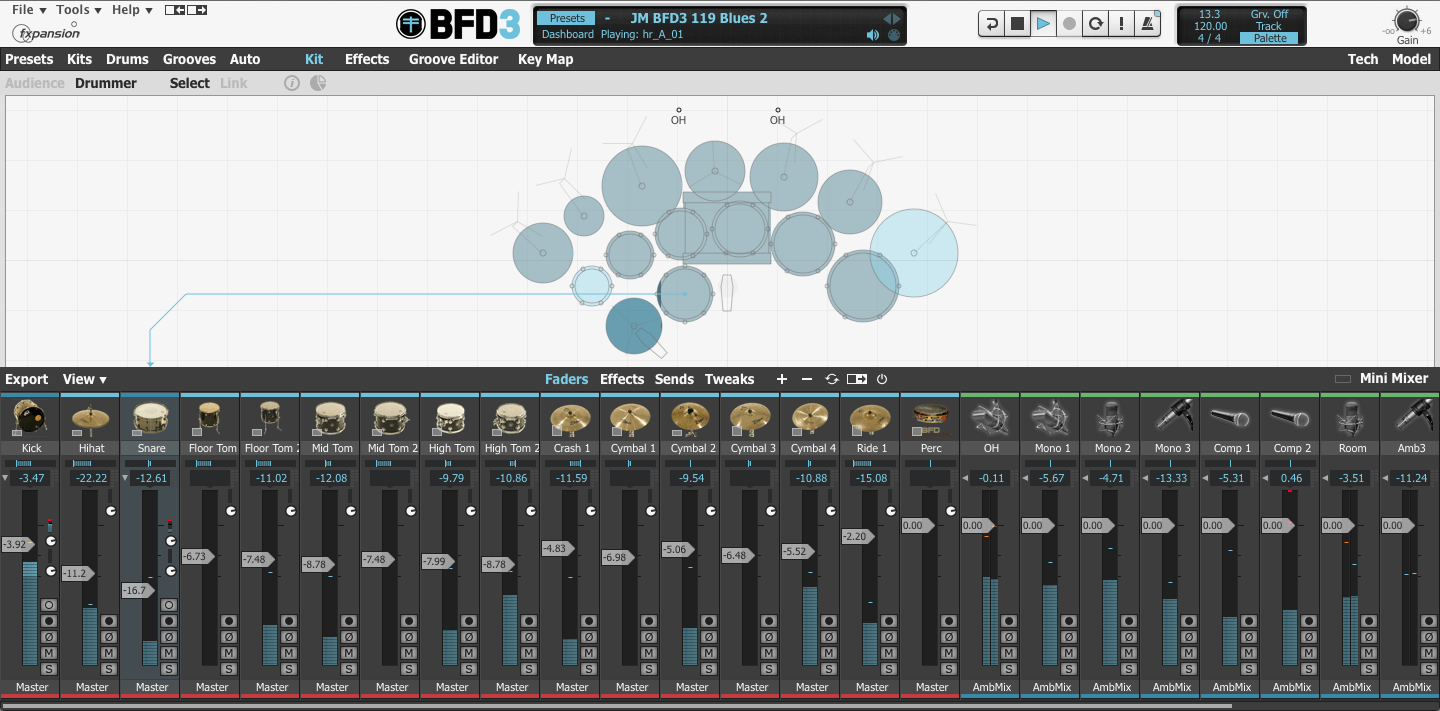This screenshot has height=711, width=1440.
Task: Select the Room microphone channel icon
Action: click(1350, 417)
